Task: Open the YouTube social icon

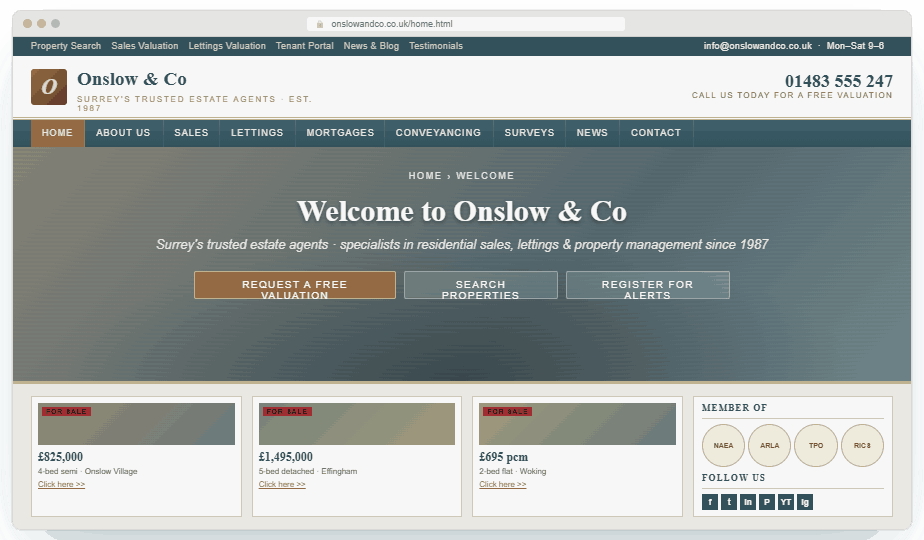Action: (786, 502)
